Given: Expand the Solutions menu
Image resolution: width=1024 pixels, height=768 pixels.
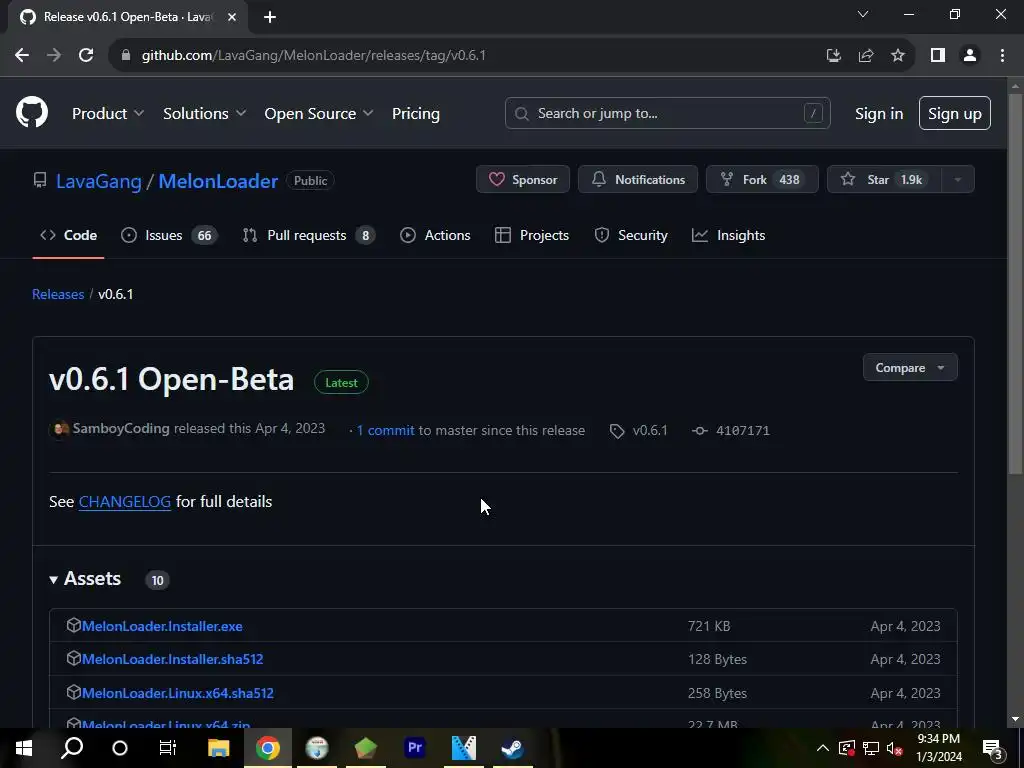Looking at the screenshot, I should [204, 114].
